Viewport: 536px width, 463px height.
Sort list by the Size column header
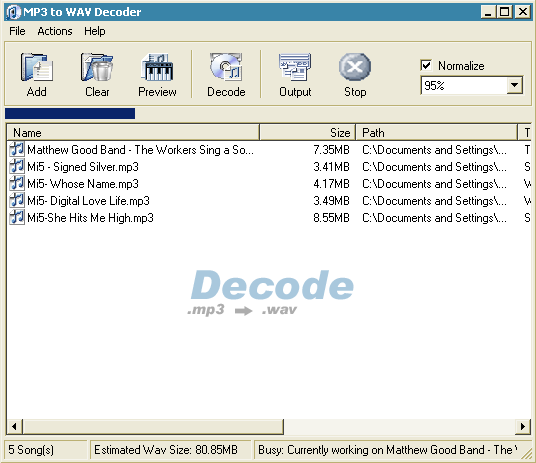[308, 132]
